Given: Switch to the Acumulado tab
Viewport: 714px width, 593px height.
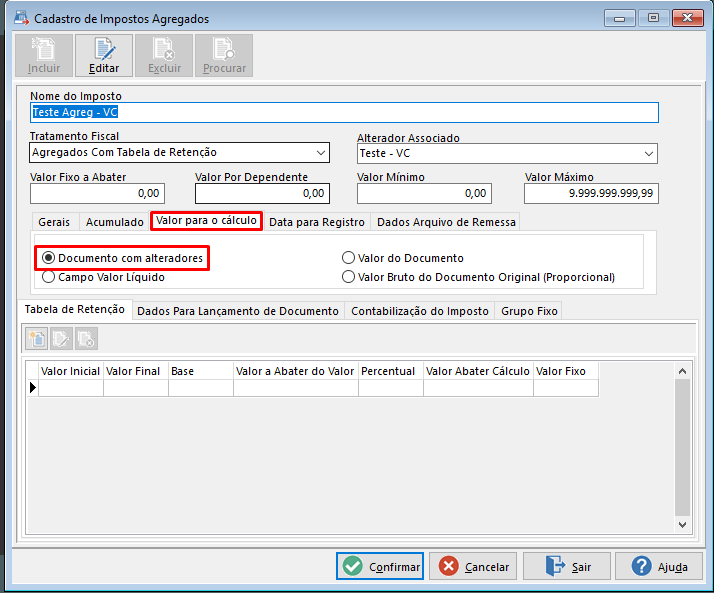Looking at the screenshot, I should 115,222.
